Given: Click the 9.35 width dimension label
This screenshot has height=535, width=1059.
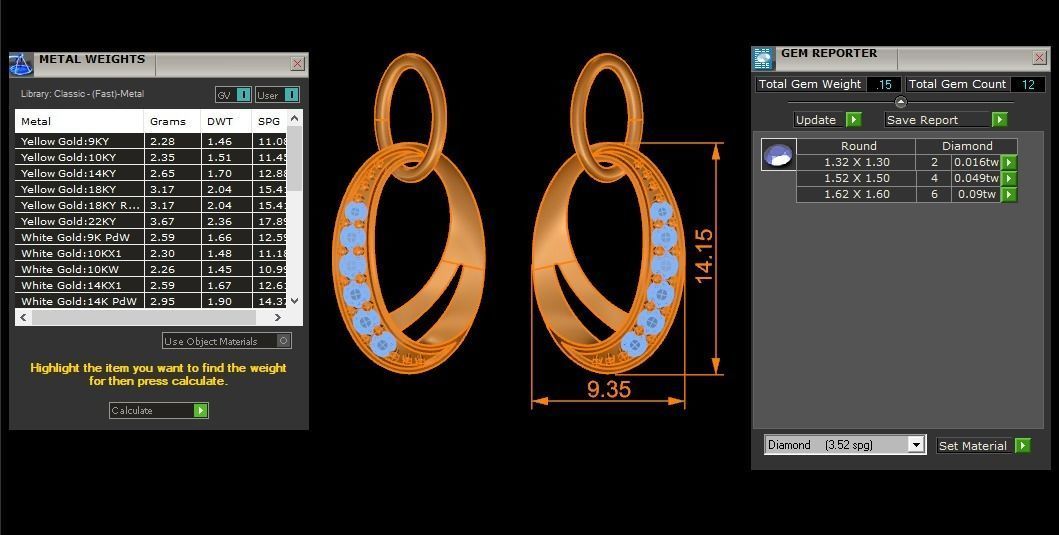Looking at the screenshot, I should pyautogui.click(x=609, y=390).
